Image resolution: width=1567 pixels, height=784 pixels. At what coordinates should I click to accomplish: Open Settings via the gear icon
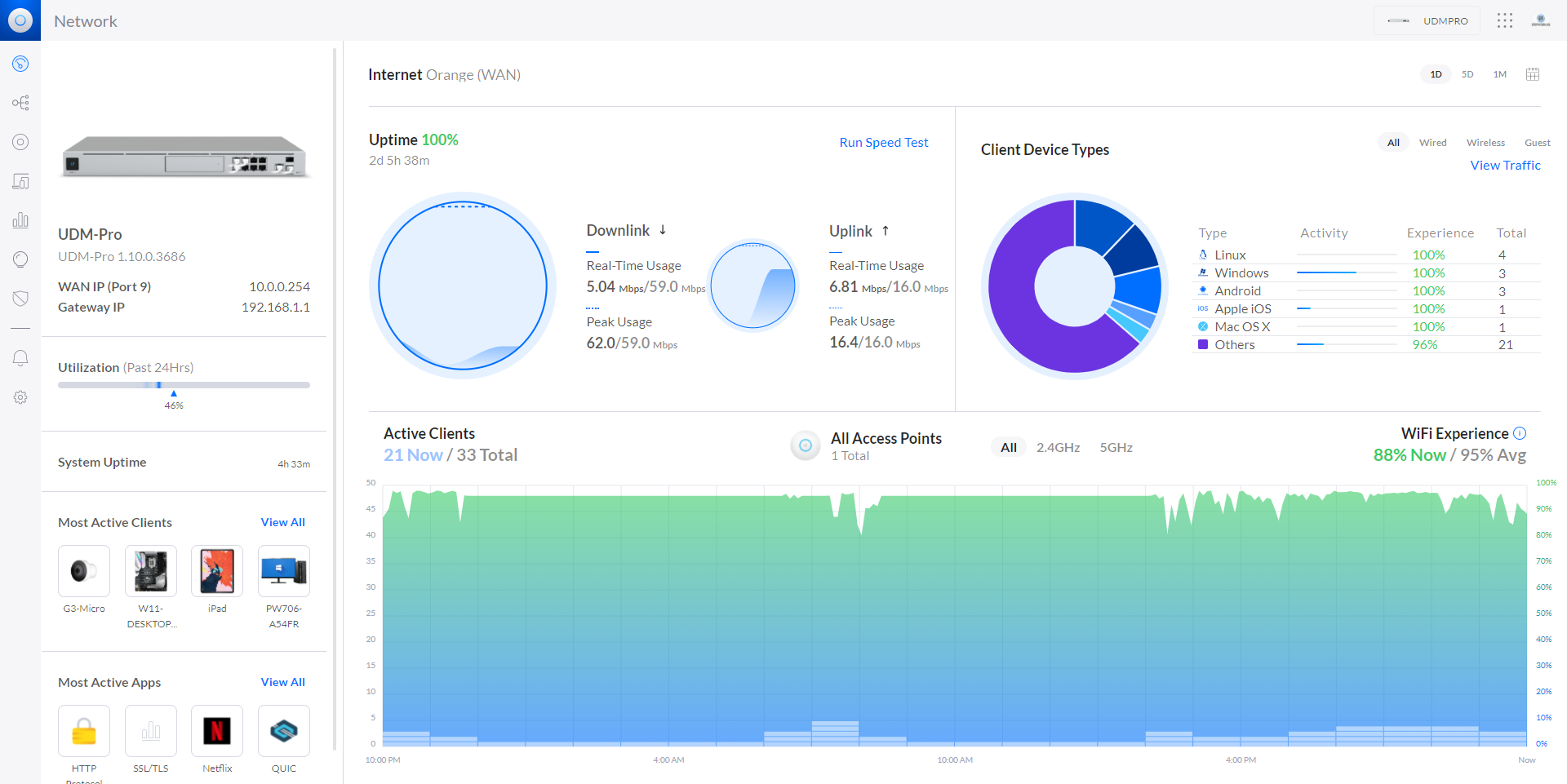point(20,397)
